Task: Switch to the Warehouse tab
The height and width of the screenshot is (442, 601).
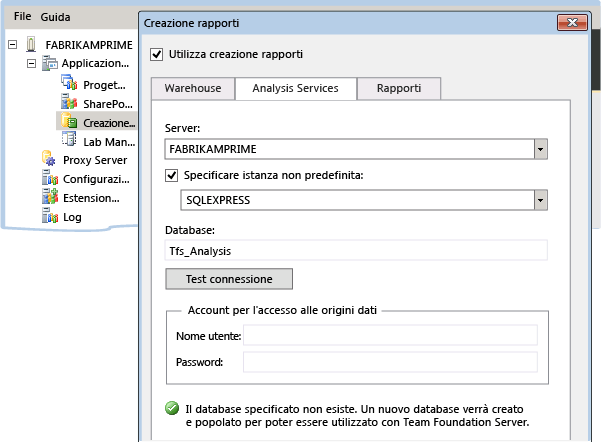Action: (x=192, y=89)
